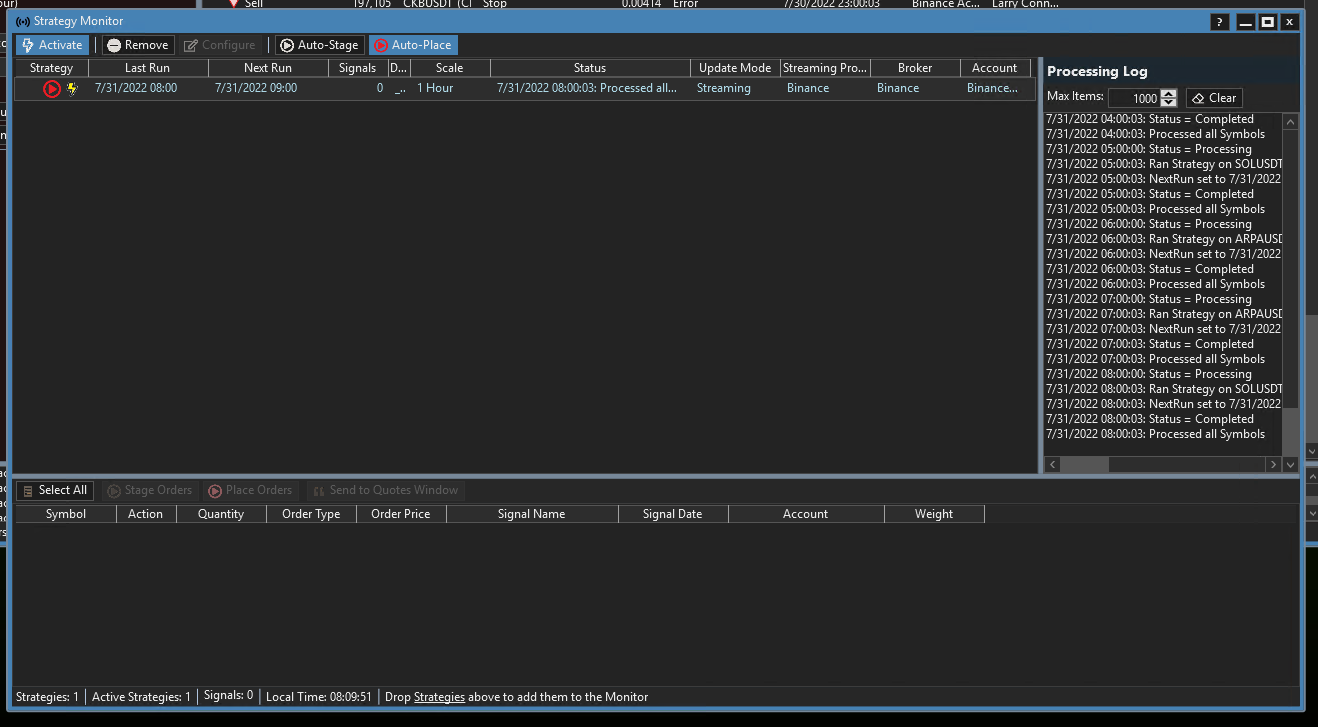Click the Strategy Monitor title icon
This screenshot has width=1318, height=727.
point(22,21)
